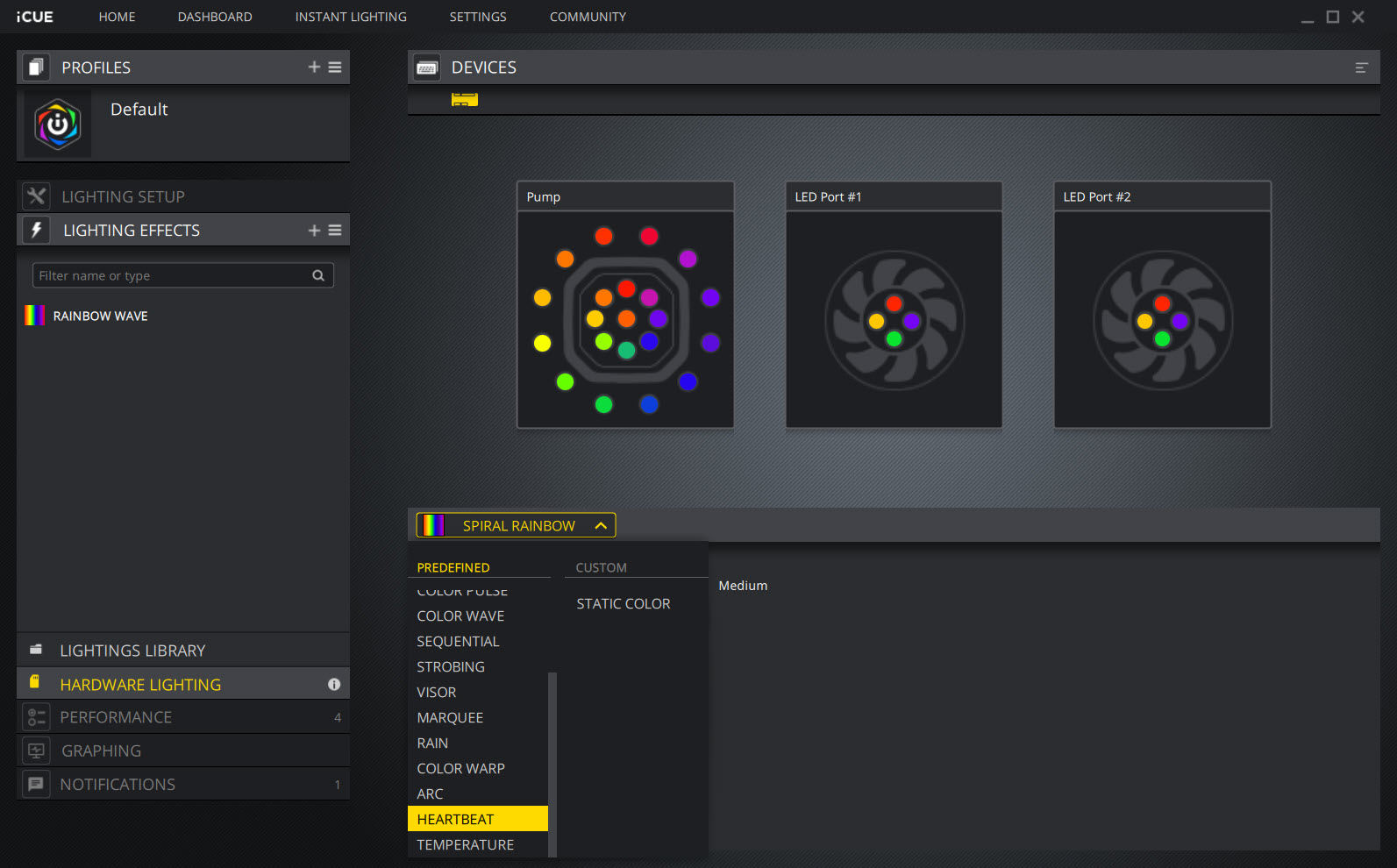Open Community tab
This screenshot has width=1397, height=868.
pos(588,17)
